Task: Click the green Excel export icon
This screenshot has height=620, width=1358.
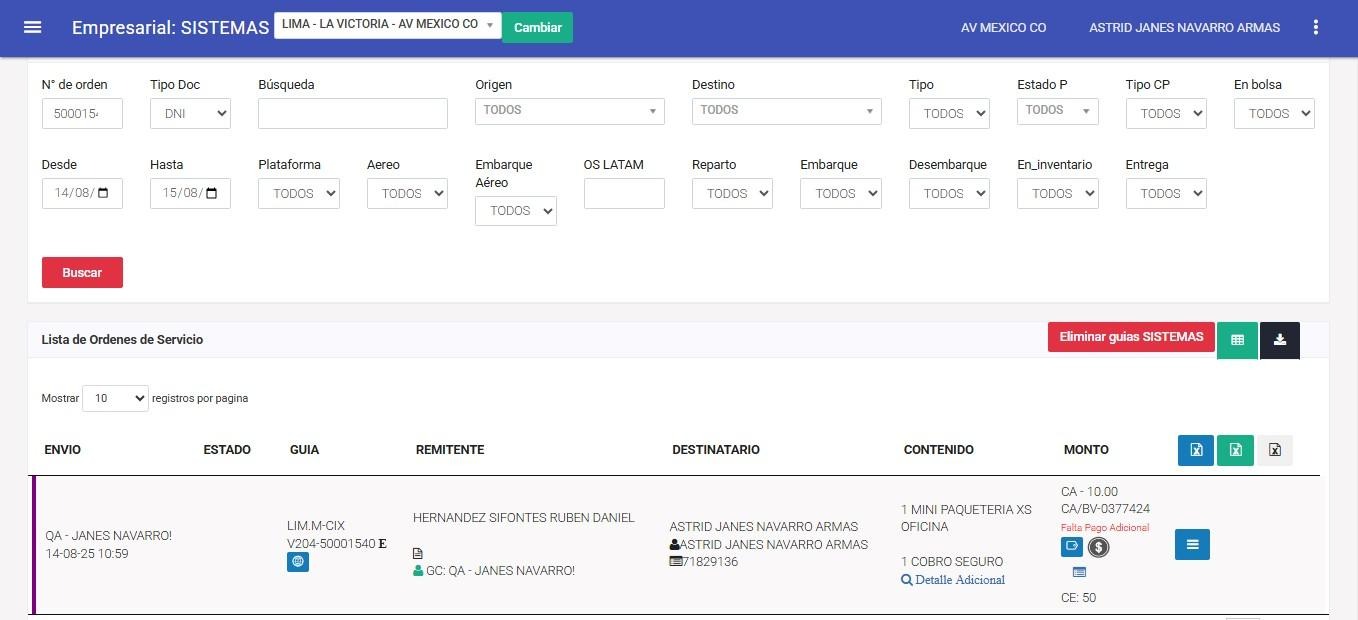Action: pos(1235,450)
